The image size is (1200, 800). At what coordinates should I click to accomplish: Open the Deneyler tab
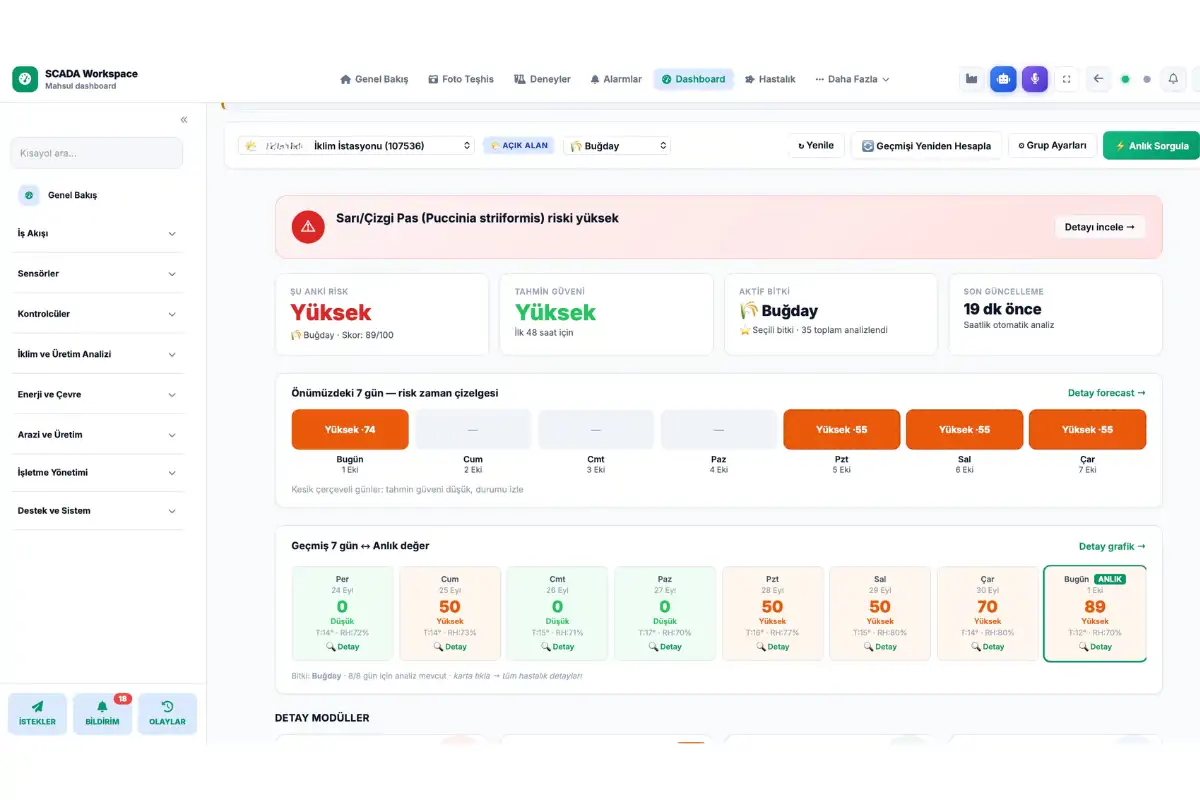[x=542, y=79]
